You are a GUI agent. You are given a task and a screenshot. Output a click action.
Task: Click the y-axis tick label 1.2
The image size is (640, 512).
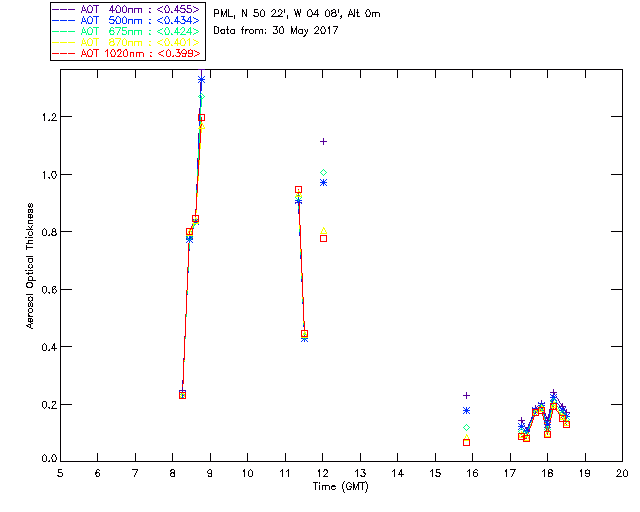click(49, 117)
